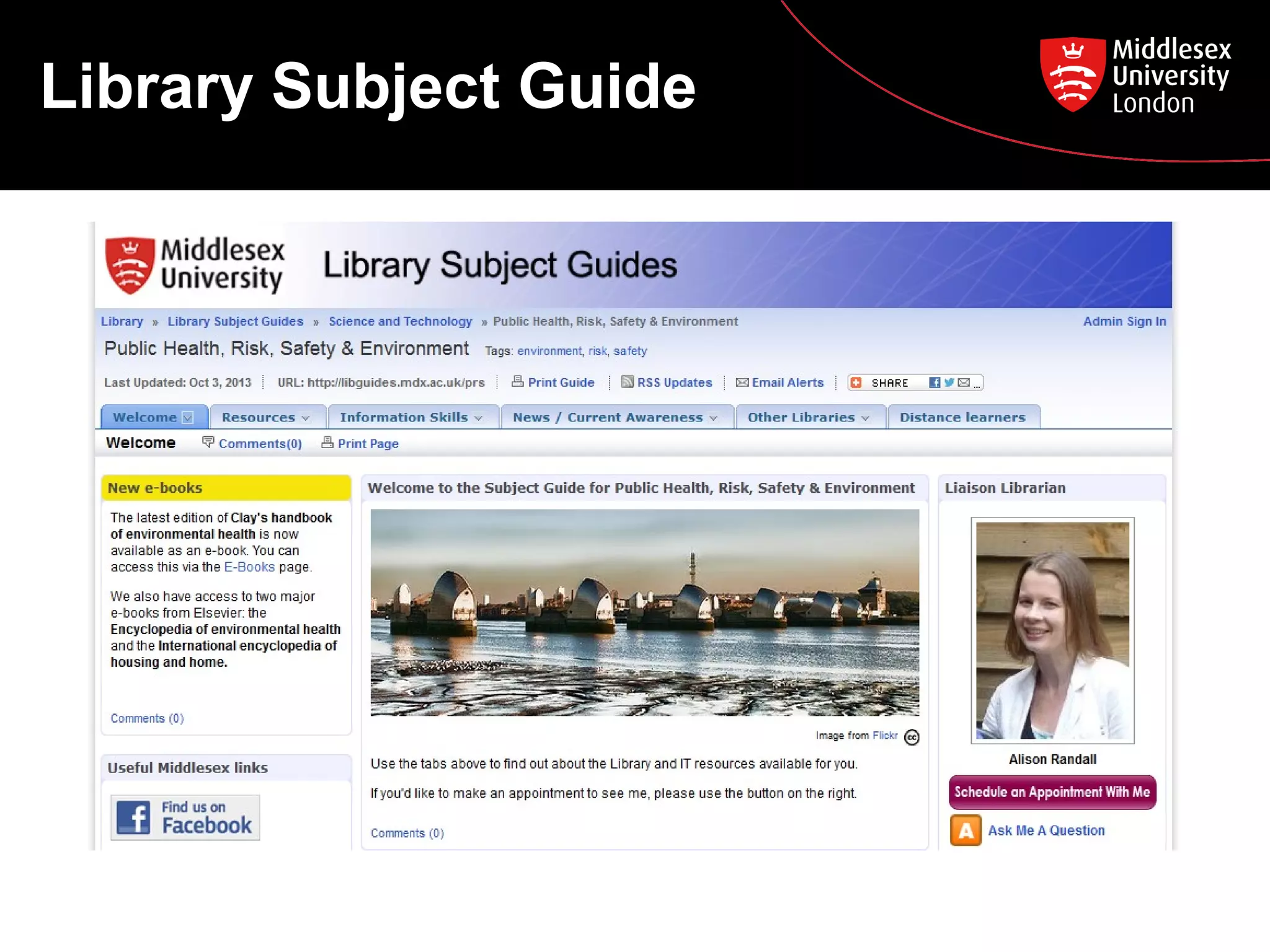Share the guide via Twitter icon
Viewport: 1270px width, 952px height.
coord(949,382)
